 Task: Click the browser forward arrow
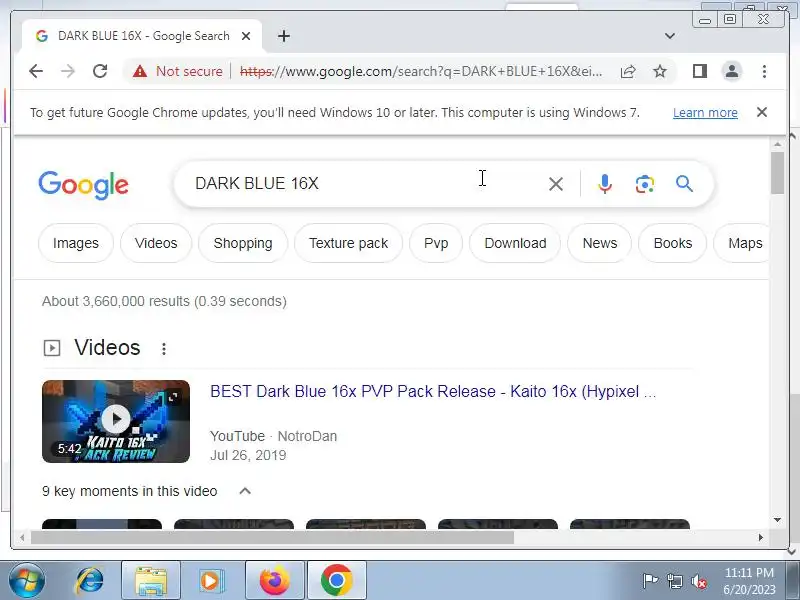point(67,71)
